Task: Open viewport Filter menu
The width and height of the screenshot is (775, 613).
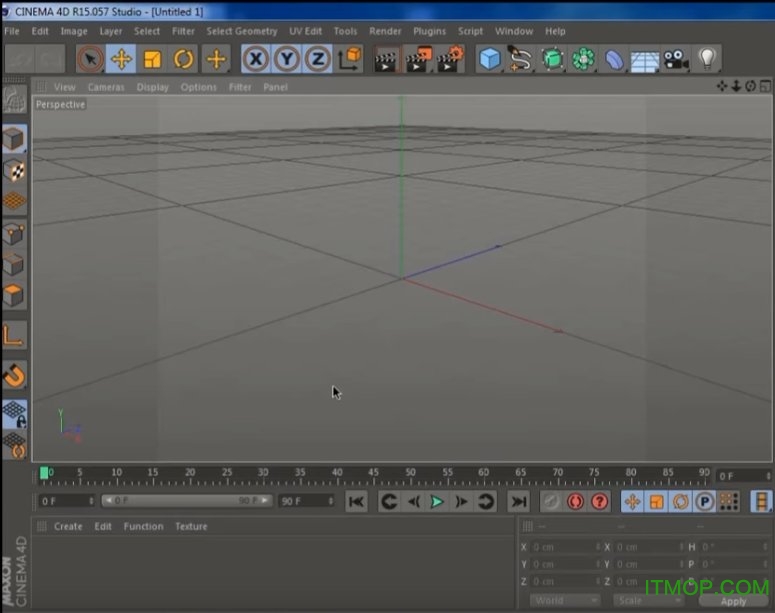Action: pyautogui.click(x=240, y=87)
